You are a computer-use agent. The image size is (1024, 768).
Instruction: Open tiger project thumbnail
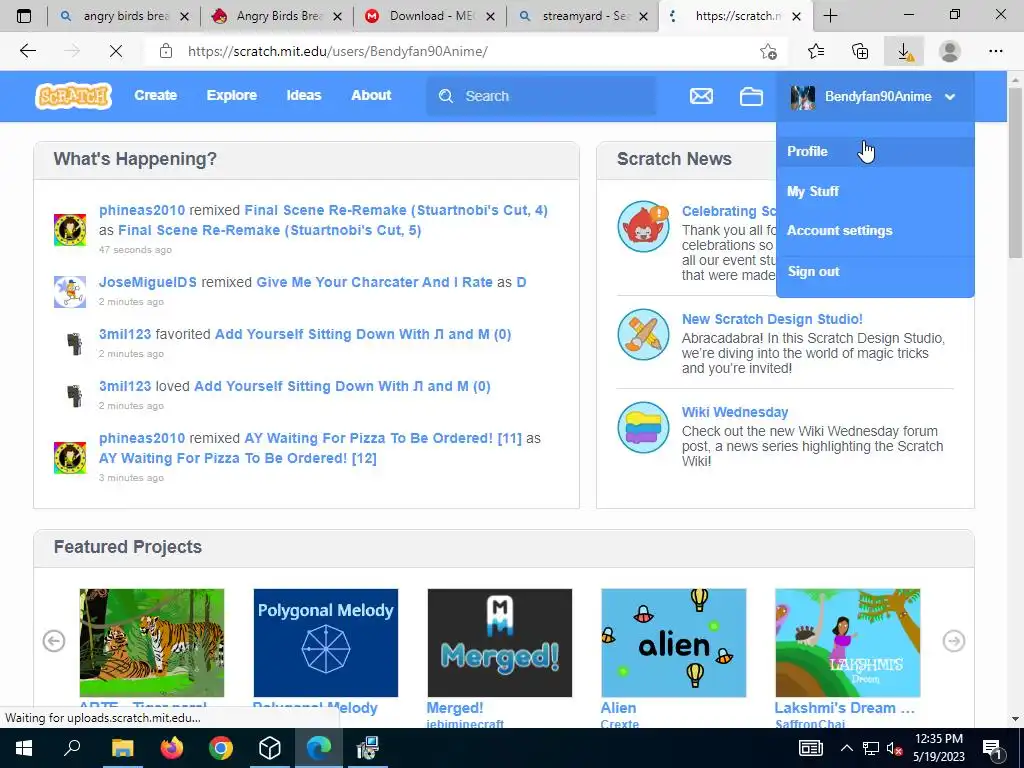pyautogui.click(x=152, y=643)
